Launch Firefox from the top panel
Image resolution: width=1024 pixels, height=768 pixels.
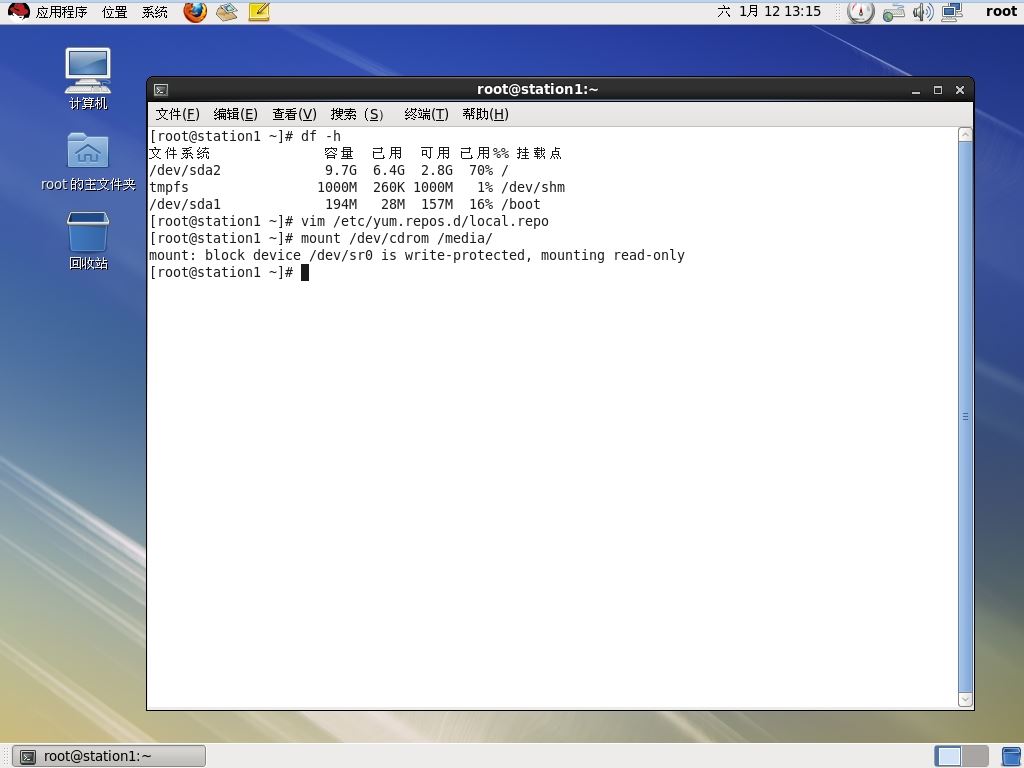point(195,12)
